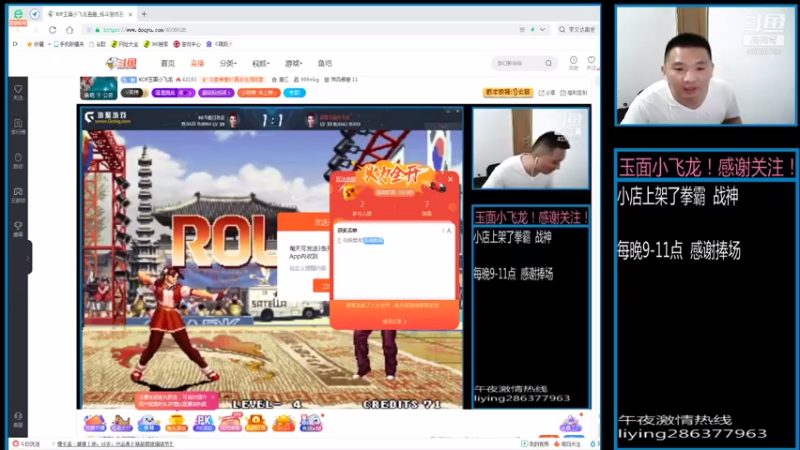Viewport: 800px width, 450px height.
Task: Click the purple rocket icon at bottom right
Action: point(571,422)
